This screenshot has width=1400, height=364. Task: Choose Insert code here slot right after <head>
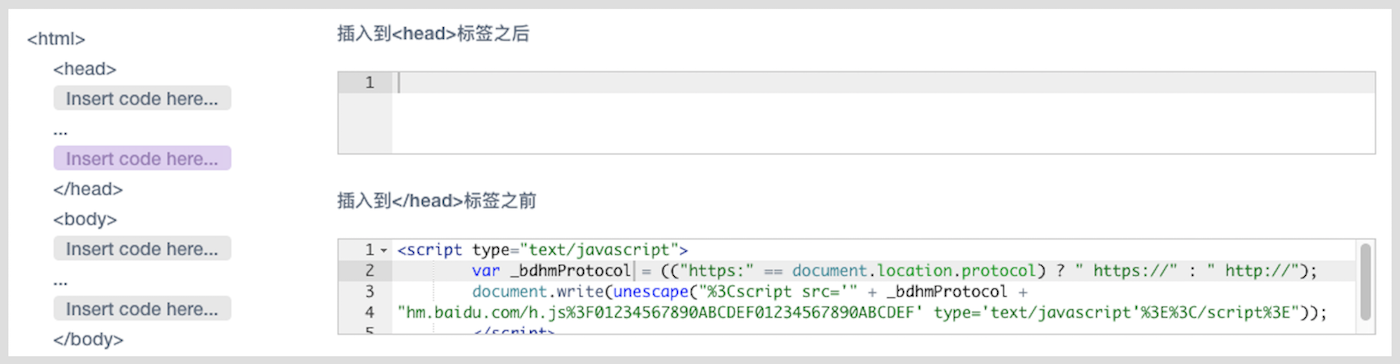pyautogui.click(x=142, y=98)
